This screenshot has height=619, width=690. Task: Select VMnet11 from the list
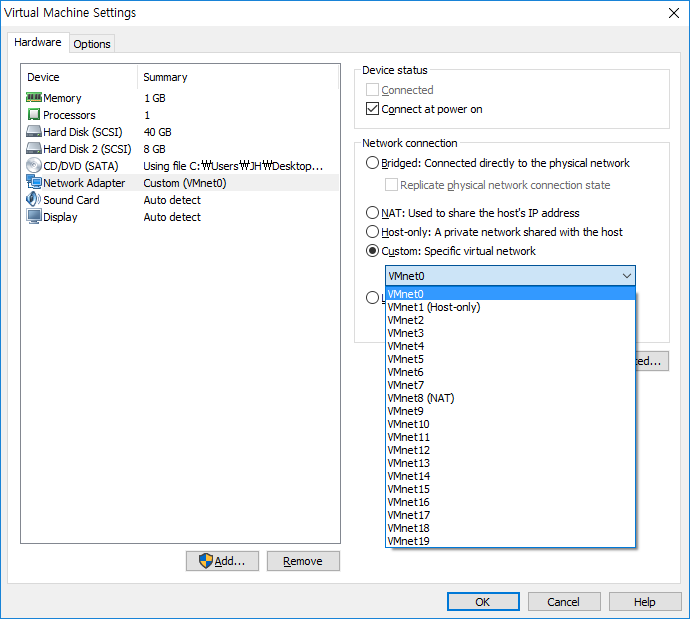[x=510, y=437]
